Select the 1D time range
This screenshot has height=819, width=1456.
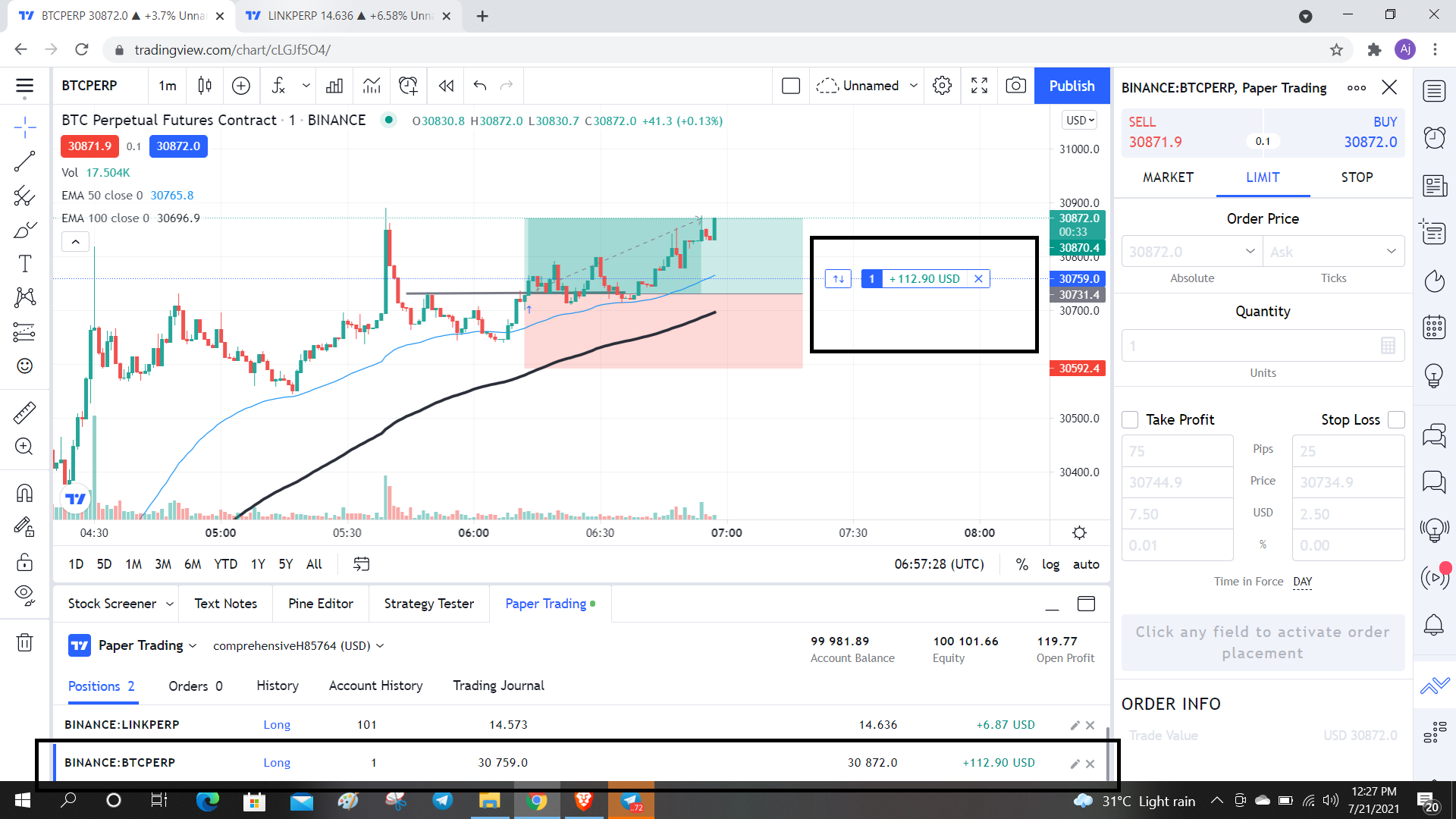76,564
